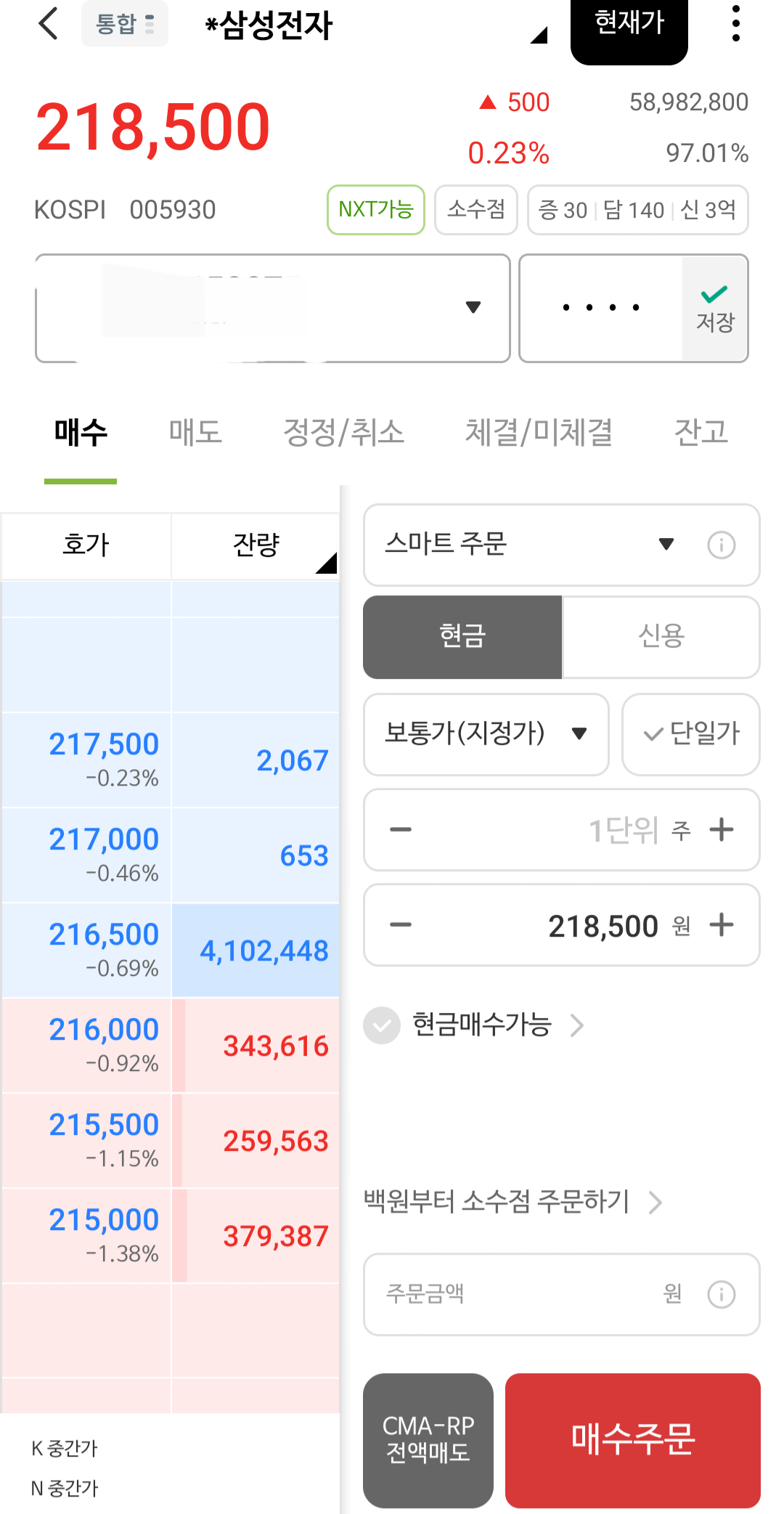Select the 신용 credit option
This screenshot has width=784, height=1514.
pos(661,637)
